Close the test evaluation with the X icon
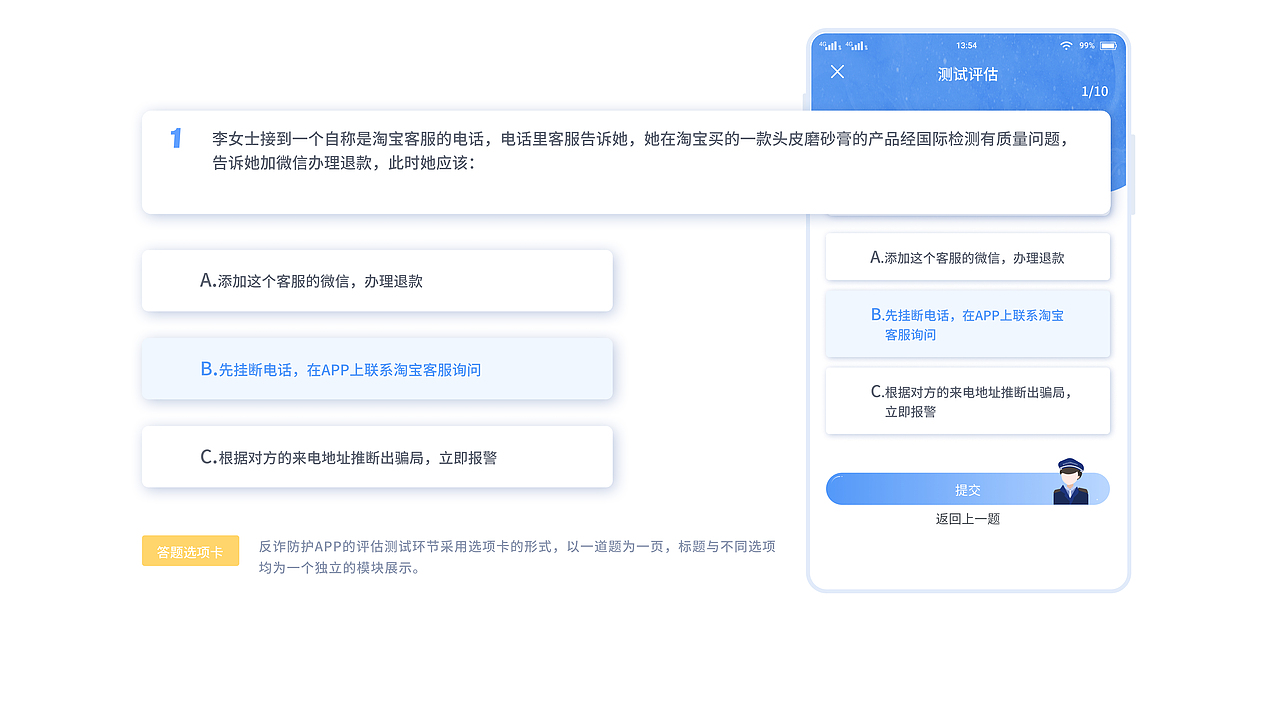This screenshot has height=720, width=1280. point(838,72)
